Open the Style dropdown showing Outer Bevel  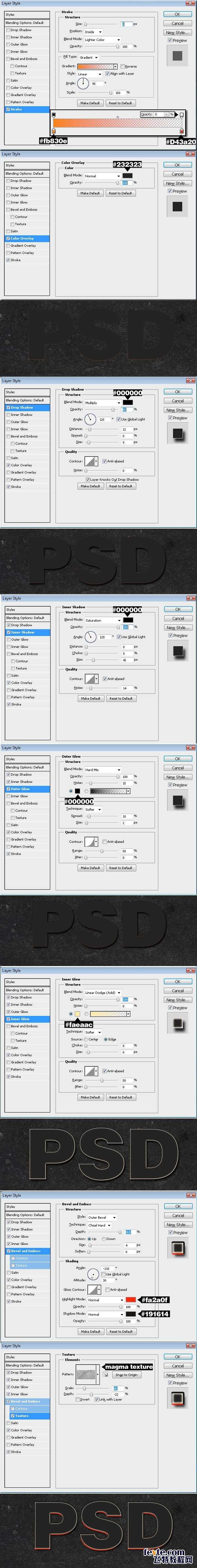pos(102,1217)
